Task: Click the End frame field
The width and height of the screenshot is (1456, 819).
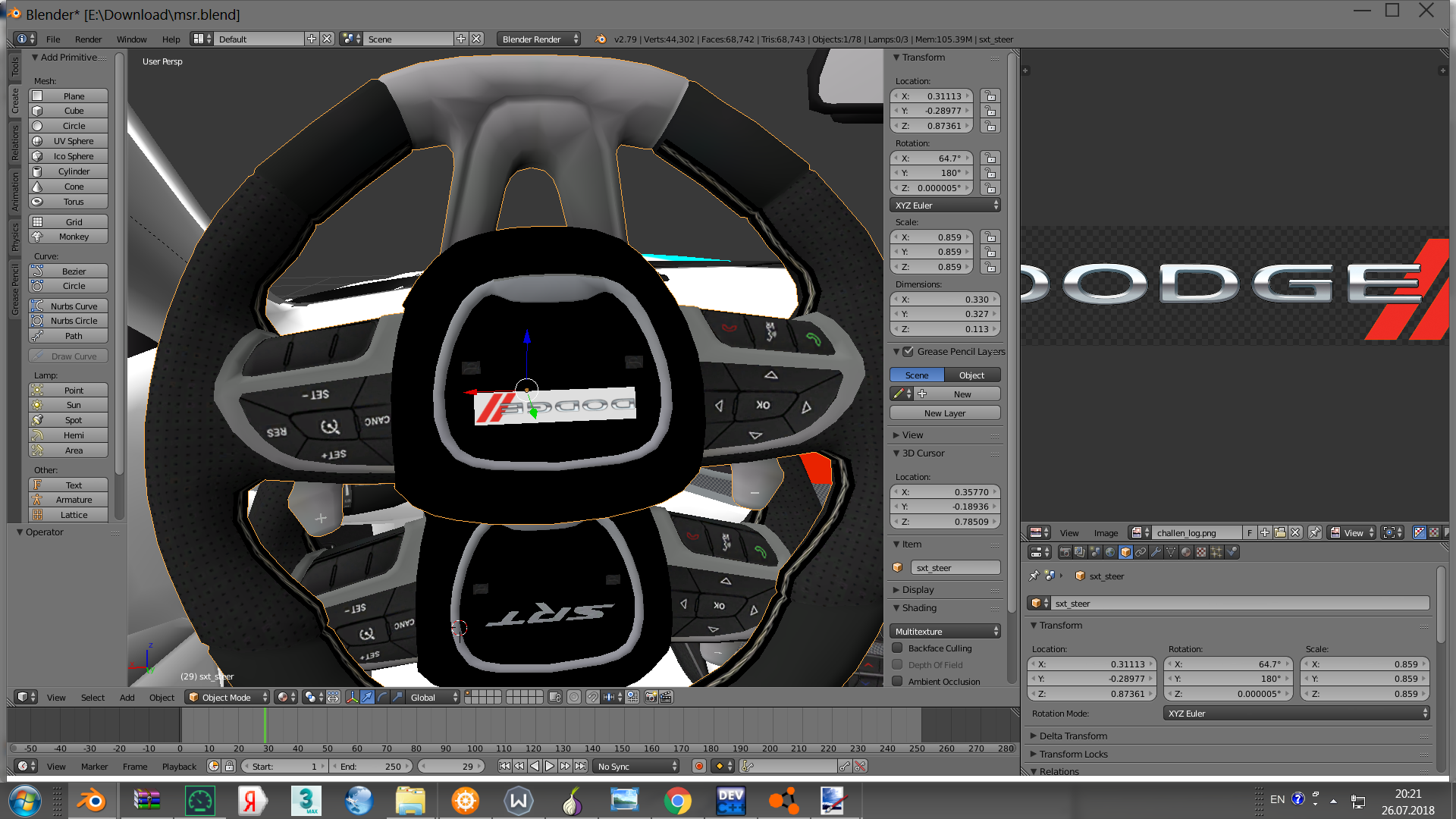Action: 372,766
